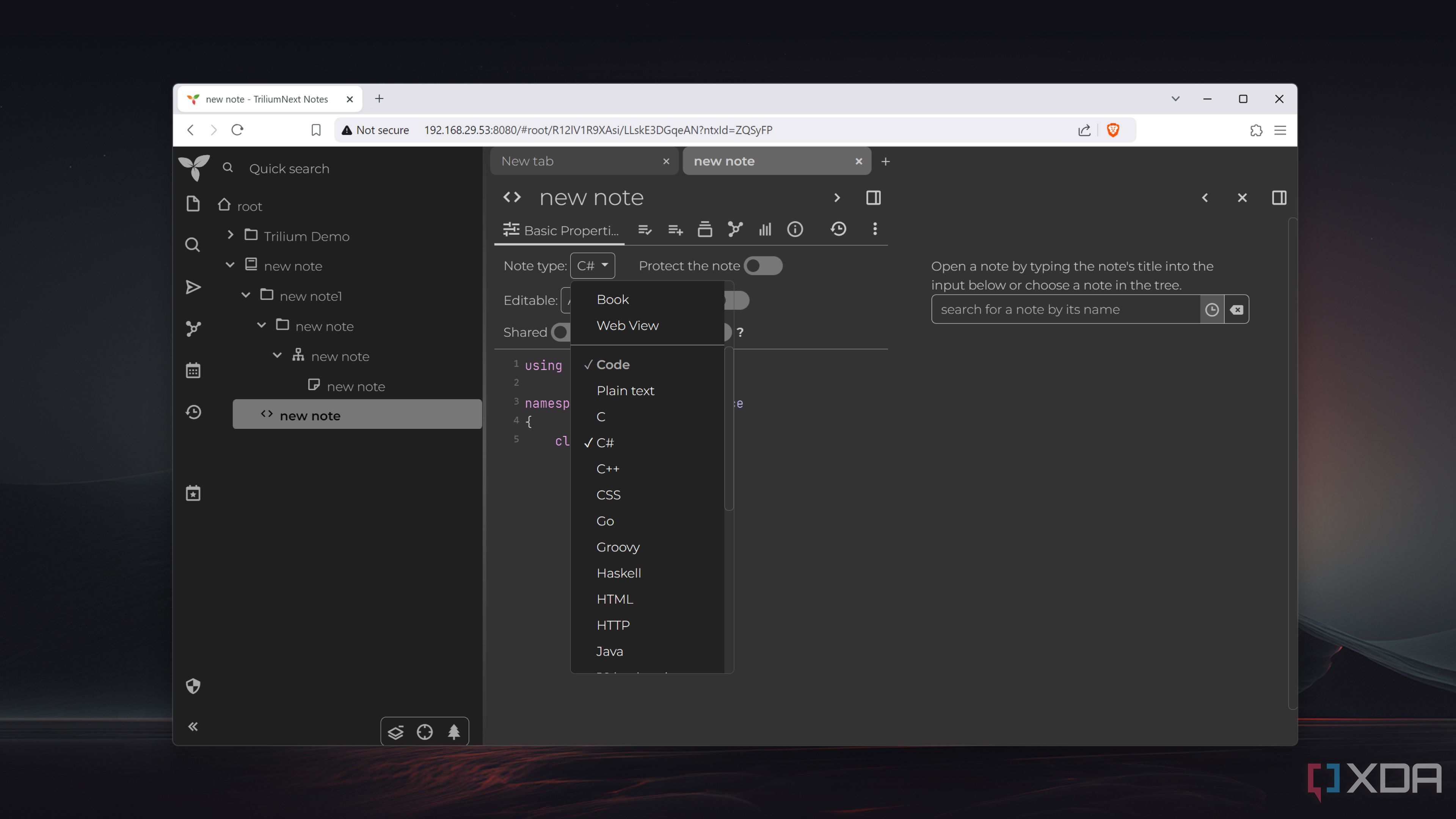Select Web View note type
Screen dimensions: 1456x819
[x=628, y=326]
